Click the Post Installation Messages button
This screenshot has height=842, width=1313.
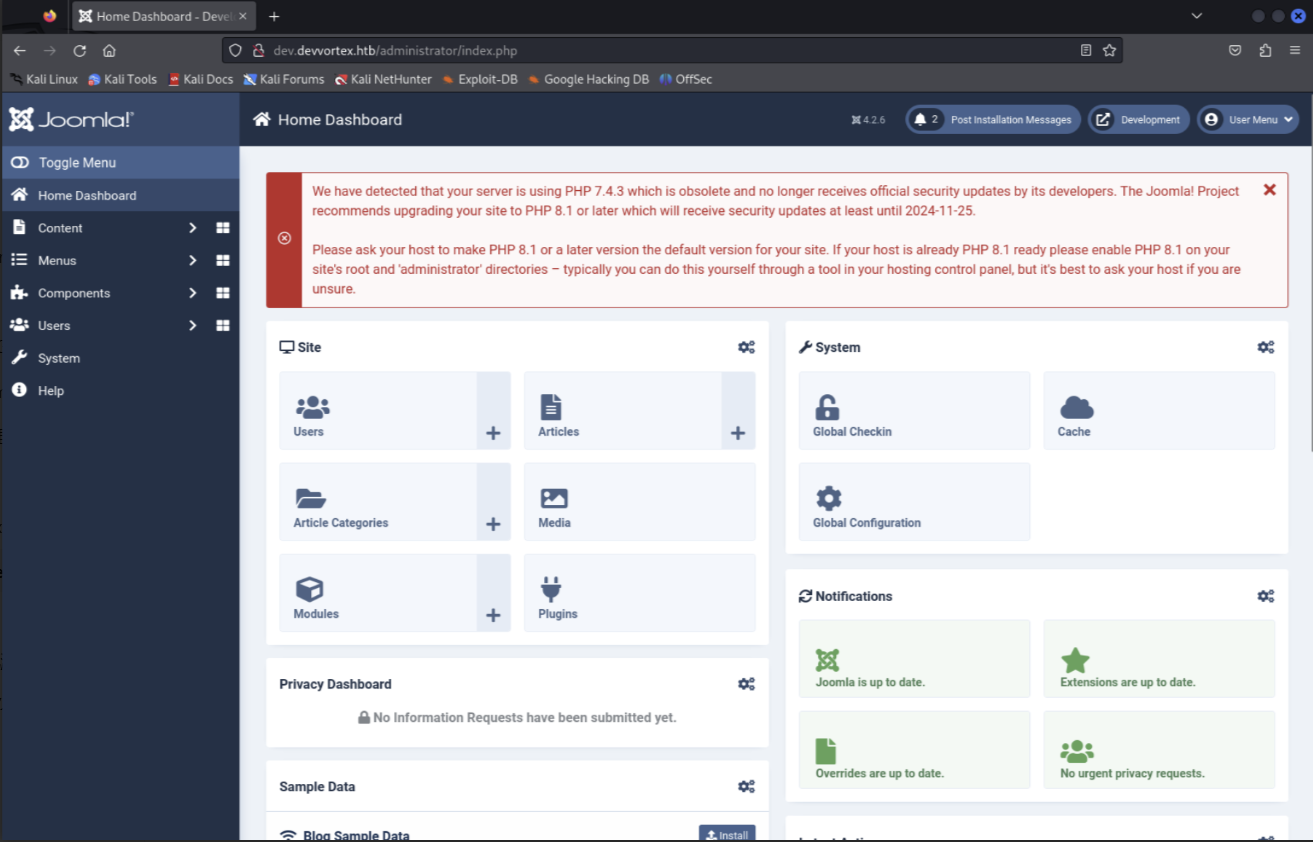(x=993, y=120)
